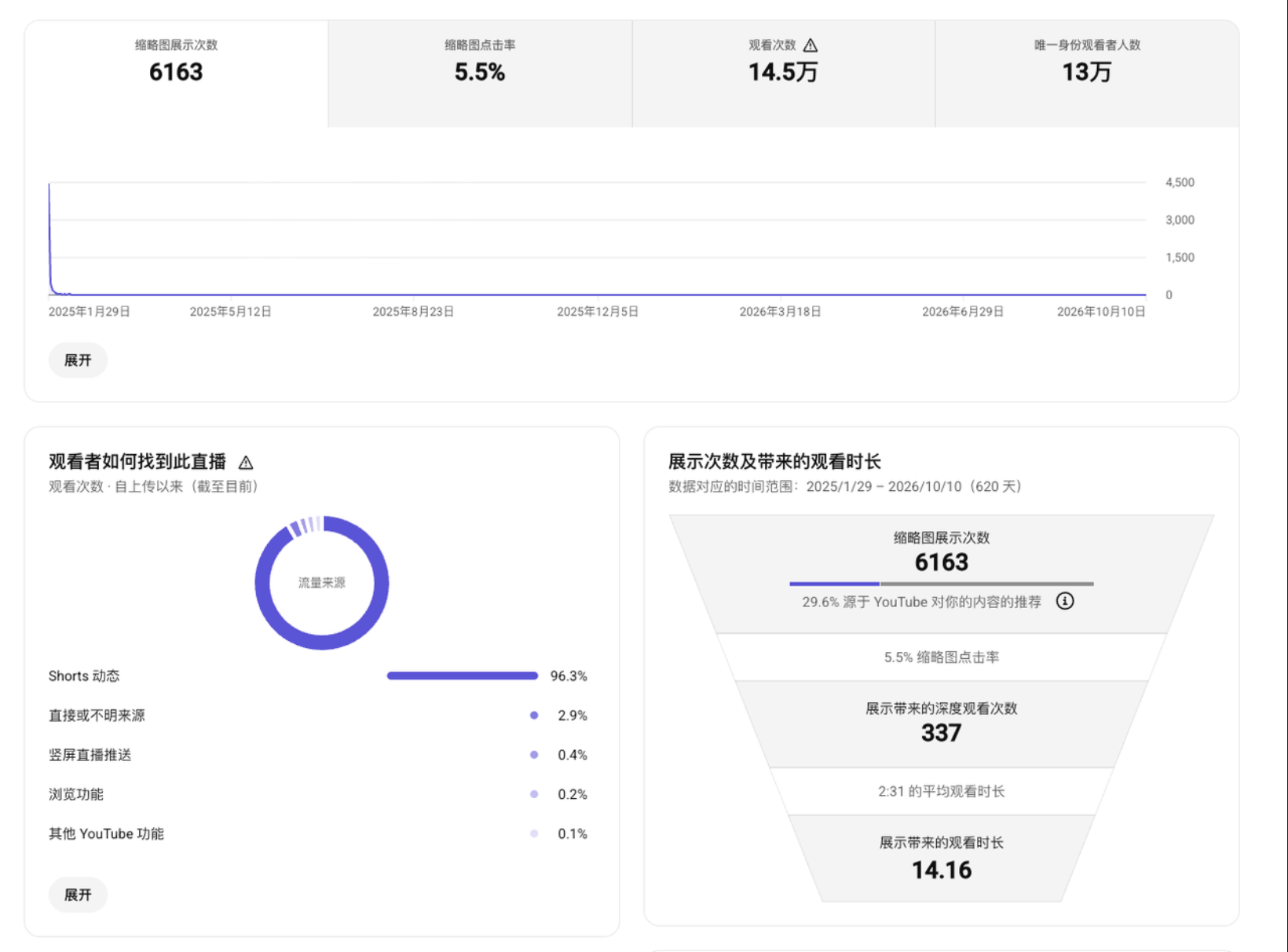Click the 0.4% dot for 竖屏直播推送
This screenshot has width=1288, height=952.
click(x=534, y=755)
